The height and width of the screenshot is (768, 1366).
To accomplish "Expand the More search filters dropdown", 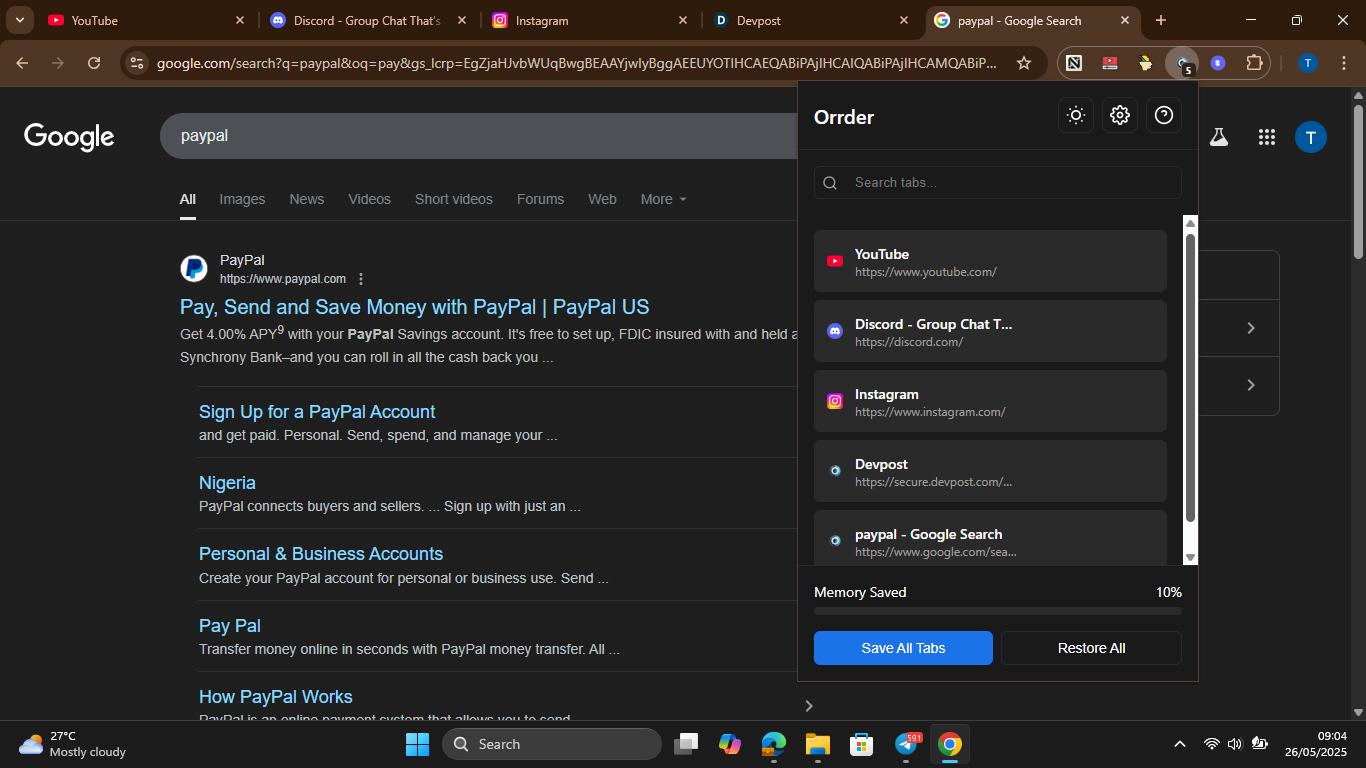I will 664,199.
